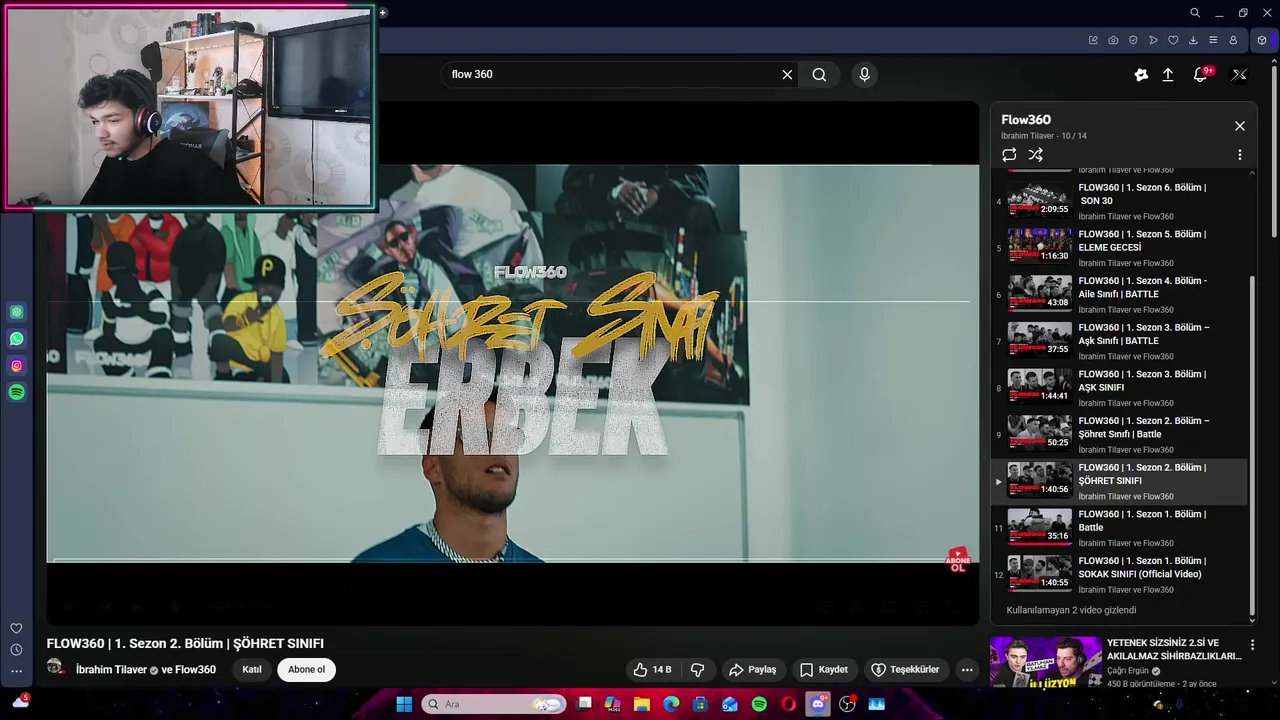
Task: Play SOKAK SINIFI Official Video entry
Action: click(1119, 574)
